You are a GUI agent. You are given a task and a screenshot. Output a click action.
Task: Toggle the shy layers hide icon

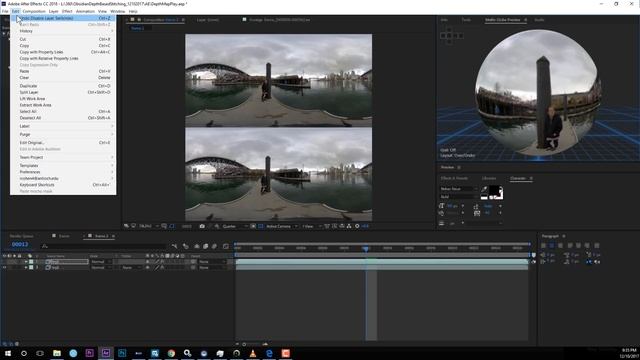click(196, 246)
